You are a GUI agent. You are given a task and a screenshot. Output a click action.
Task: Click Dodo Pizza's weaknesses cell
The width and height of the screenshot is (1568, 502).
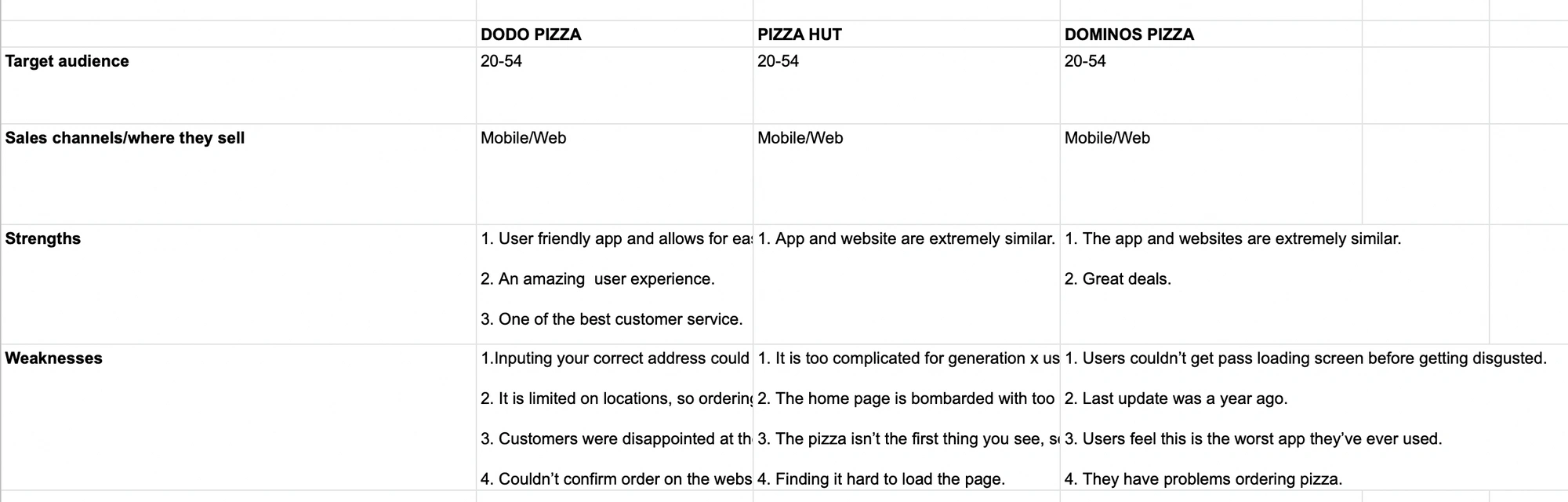[x=614, y=418]
